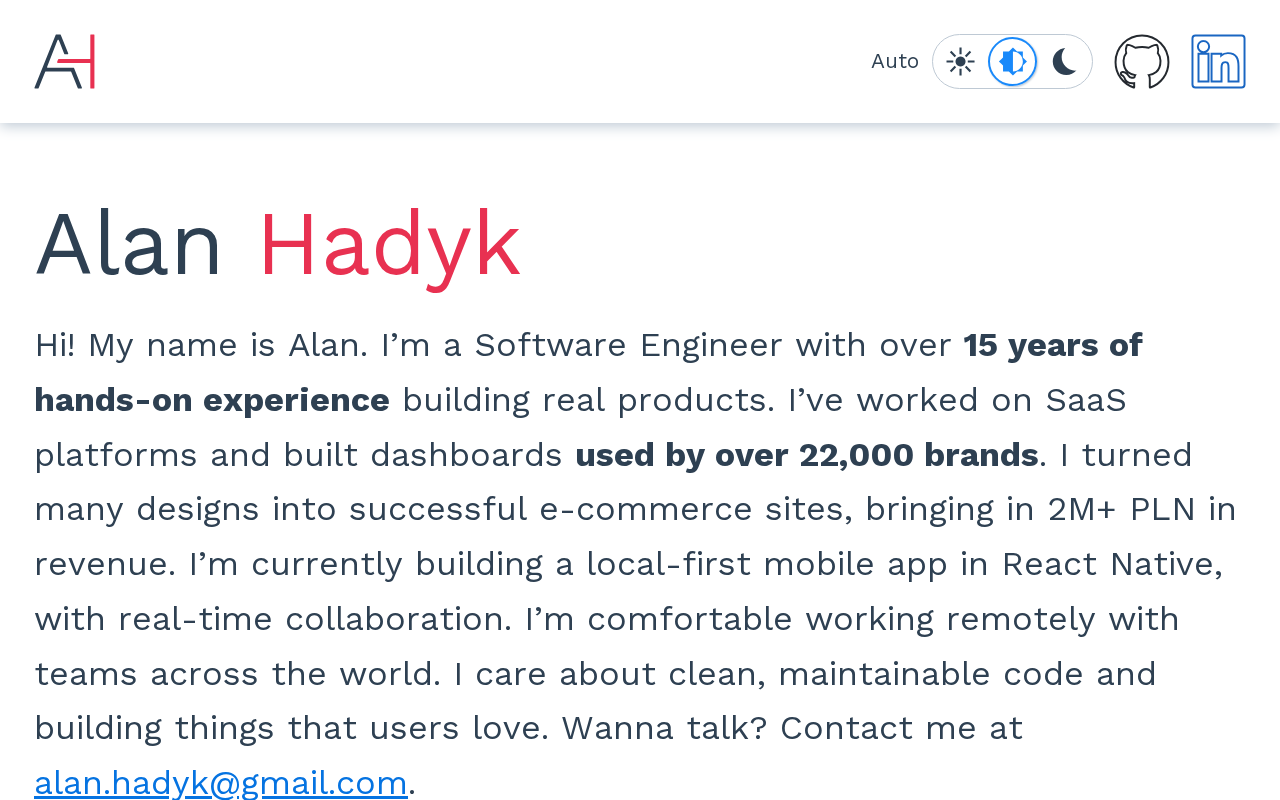Open the GitHub profile icon
Viewport: 1280px width, 800px height.
[x=1142, y=62]
